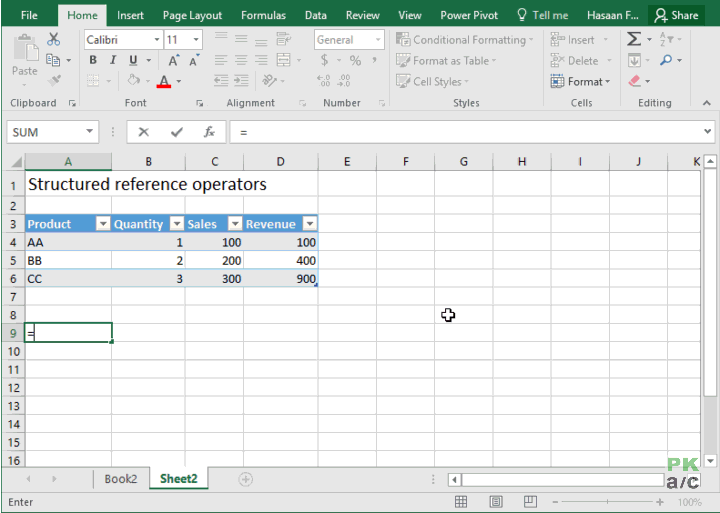Click the Merge & Center icon
Screen dimensions: 720x513
coord(284,60)
